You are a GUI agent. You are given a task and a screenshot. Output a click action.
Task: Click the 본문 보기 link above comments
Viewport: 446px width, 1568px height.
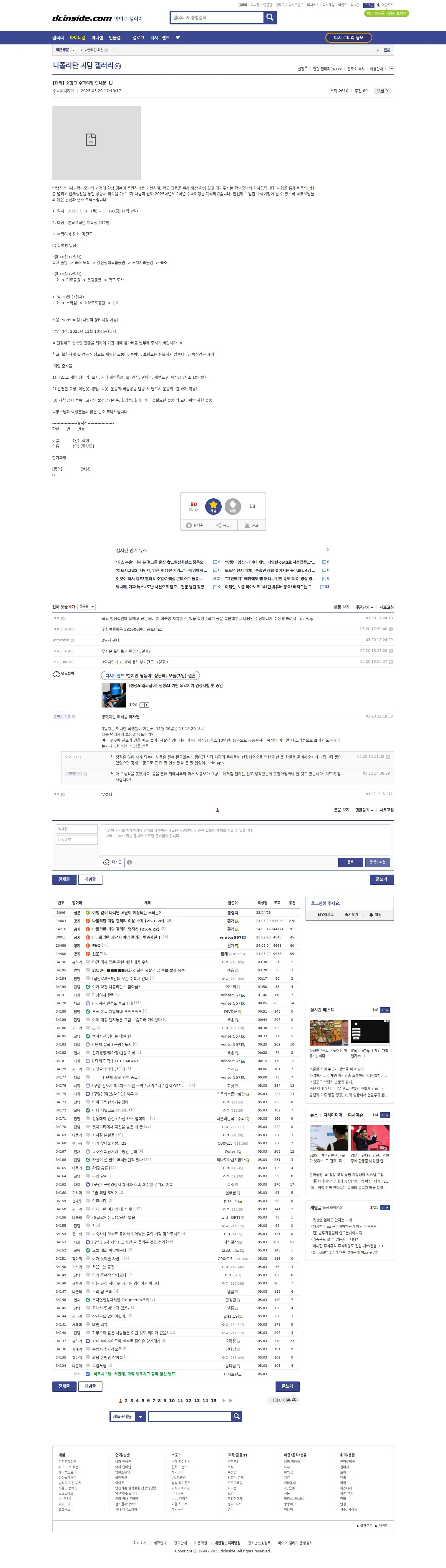[342, 607]
